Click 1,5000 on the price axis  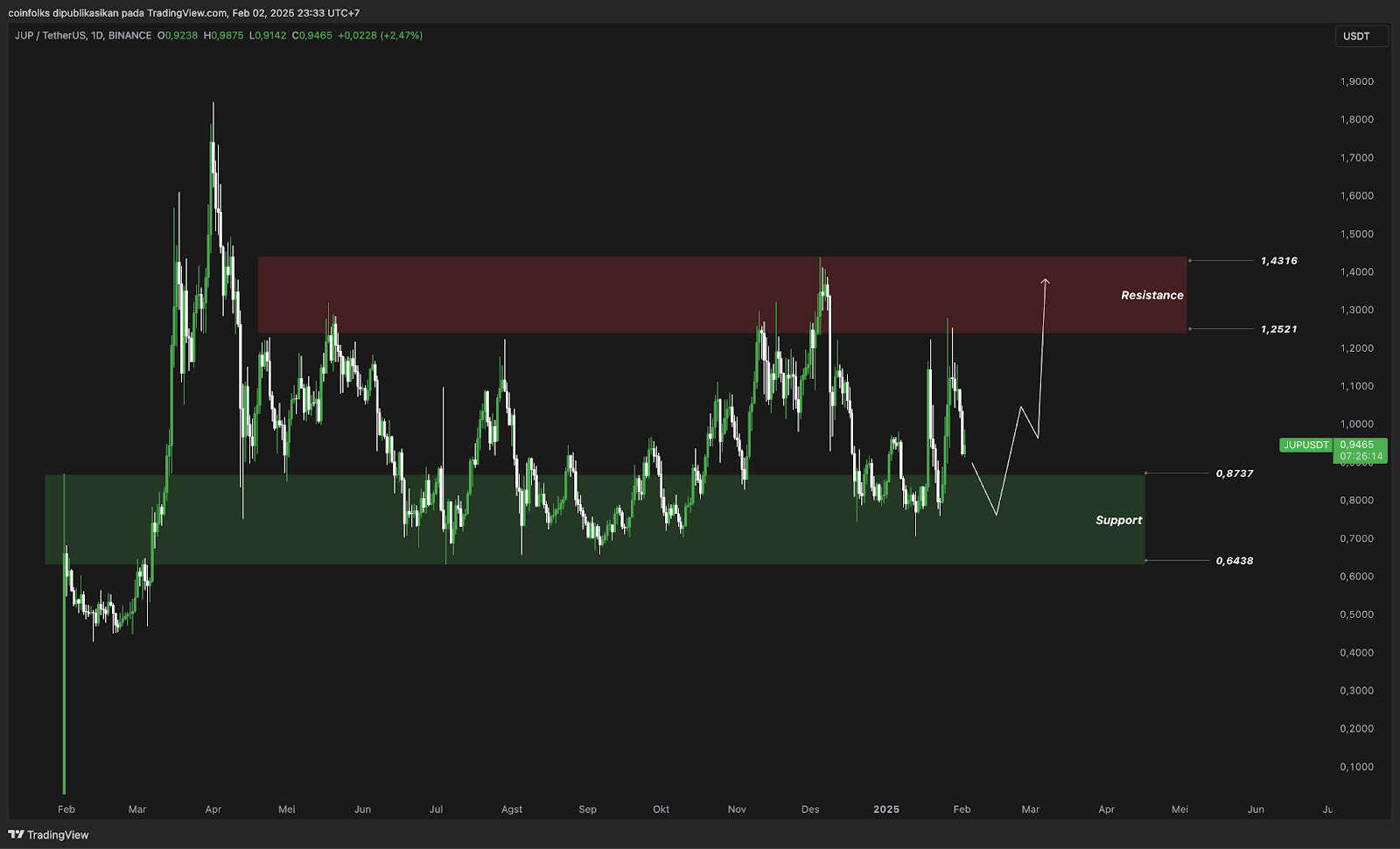click(1357, 235)
